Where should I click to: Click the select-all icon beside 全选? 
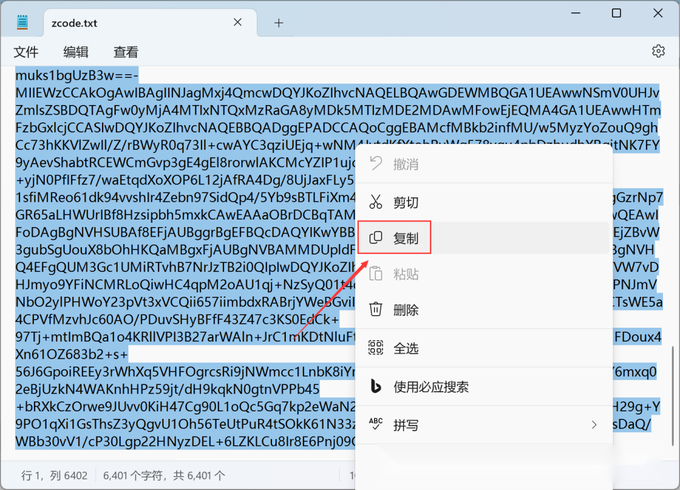(376, 348)
